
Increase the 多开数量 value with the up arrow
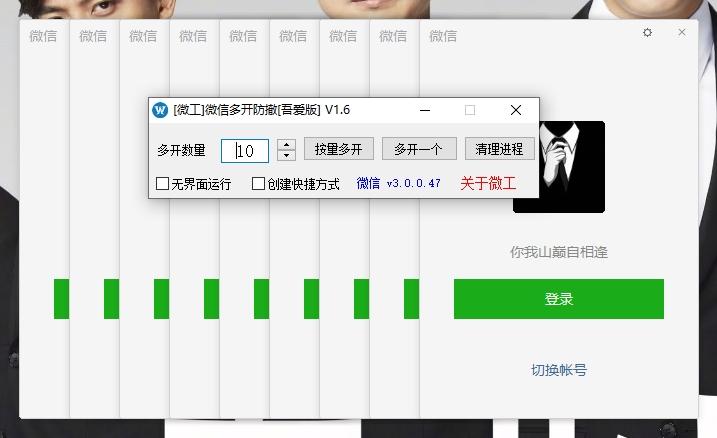[x=286, y=145]
